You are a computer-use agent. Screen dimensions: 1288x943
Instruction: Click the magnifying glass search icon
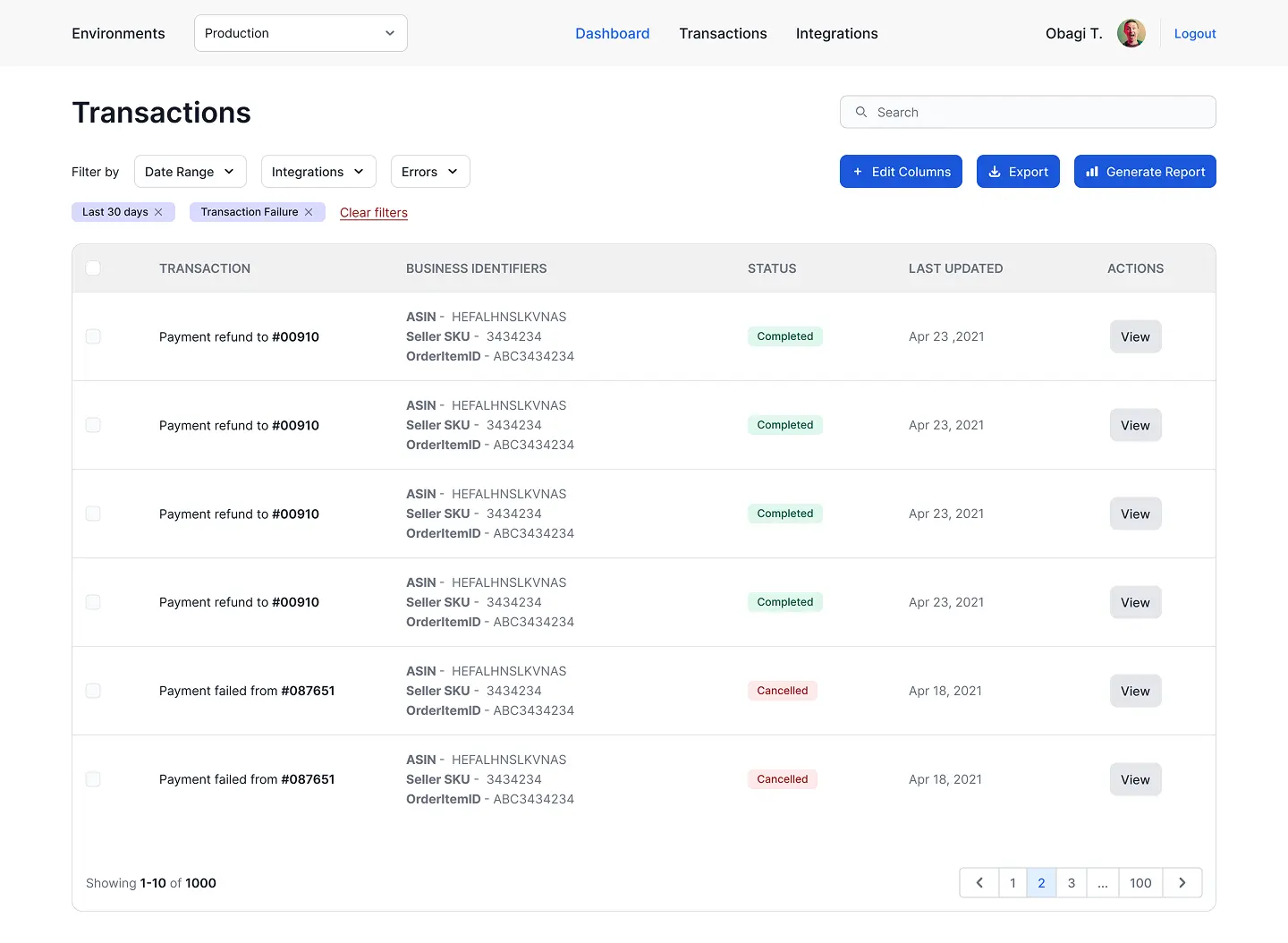pos(861,112)
